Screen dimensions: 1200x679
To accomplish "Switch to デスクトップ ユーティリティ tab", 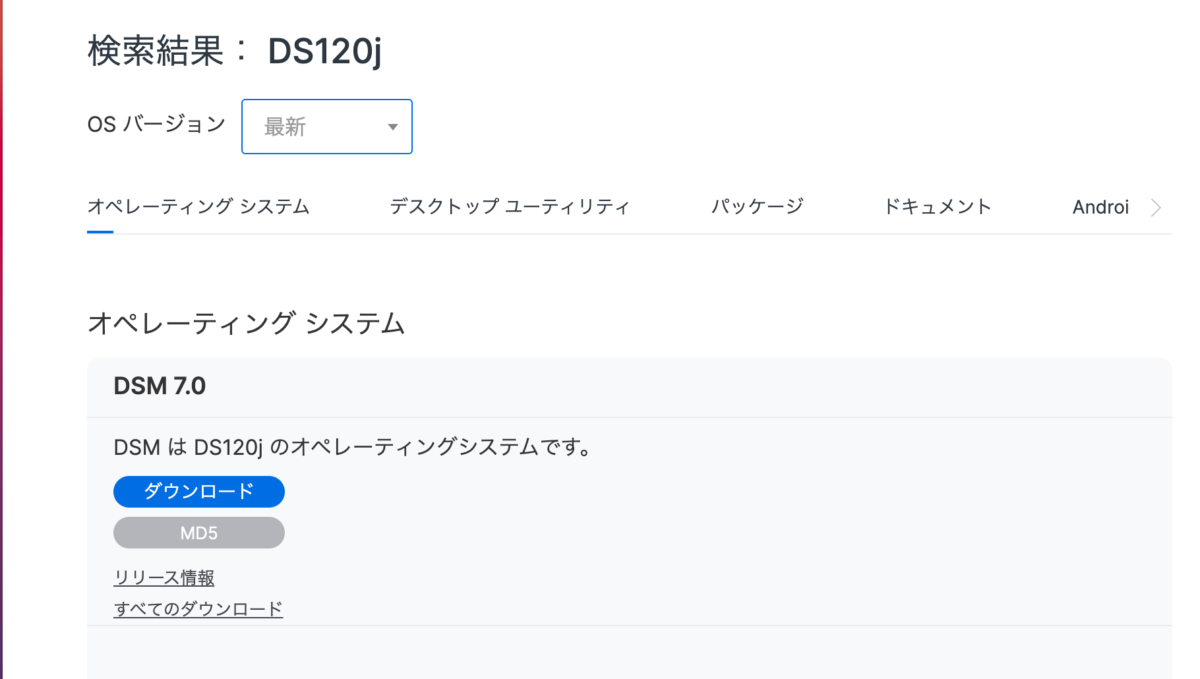I will tap(509, 207).
